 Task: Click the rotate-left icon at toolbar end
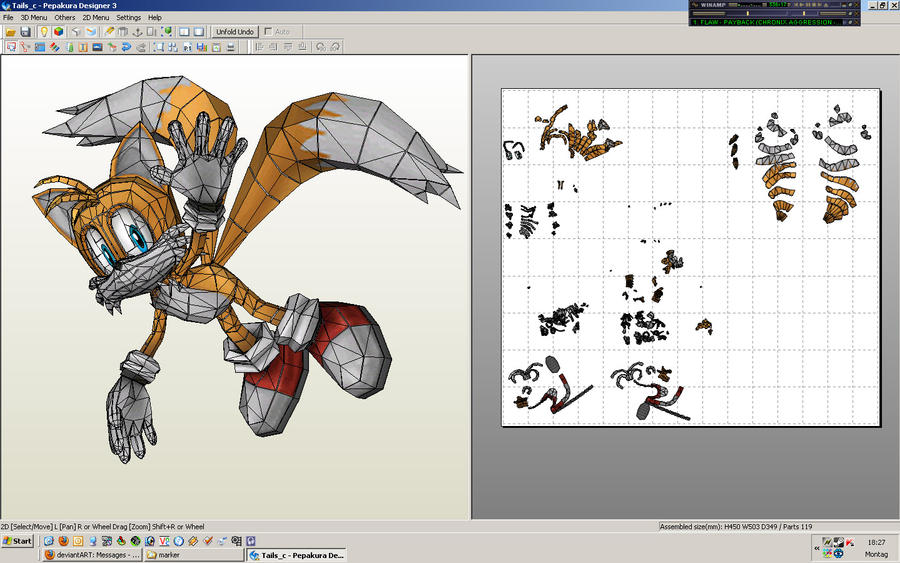point(320,47)
